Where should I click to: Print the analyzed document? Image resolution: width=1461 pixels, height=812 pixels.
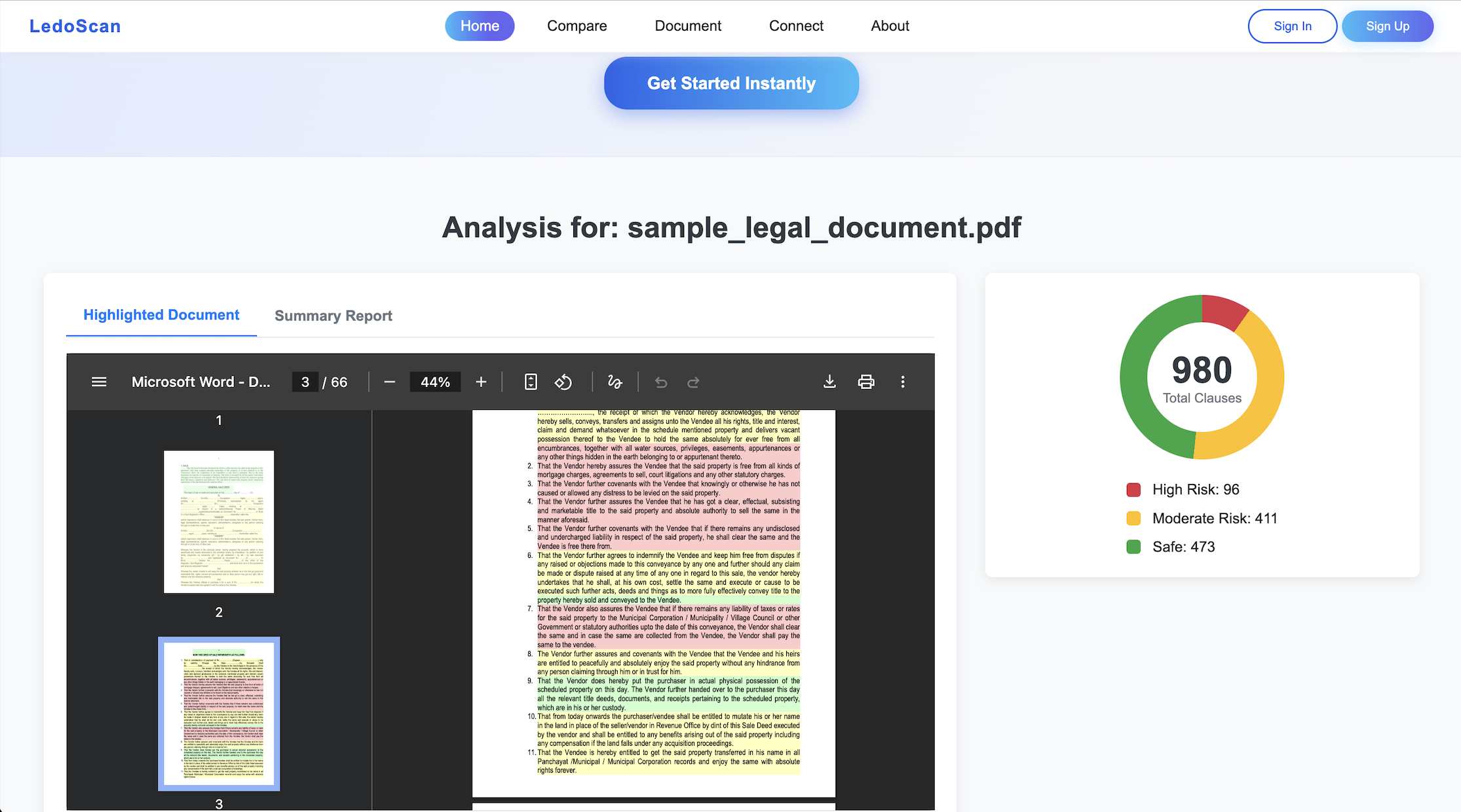point(866,382)
